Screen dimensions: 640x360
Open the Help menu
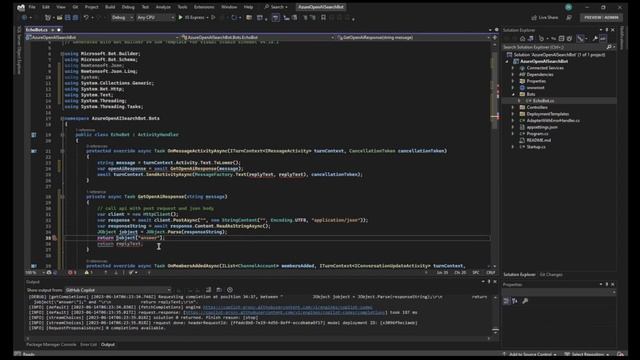[248, 7]
